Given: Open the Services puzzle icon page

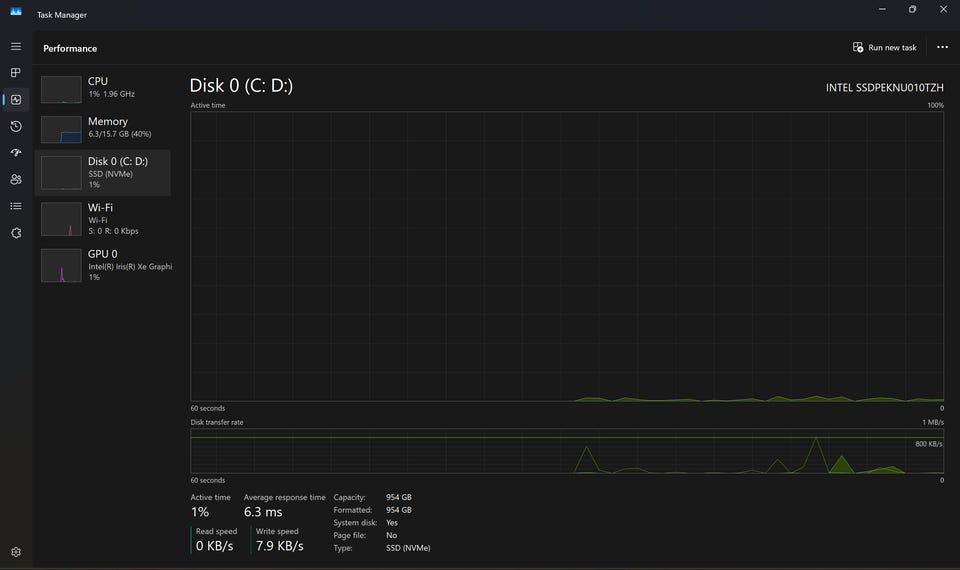Looking at the screenshot, I should [x=16, y=233].
